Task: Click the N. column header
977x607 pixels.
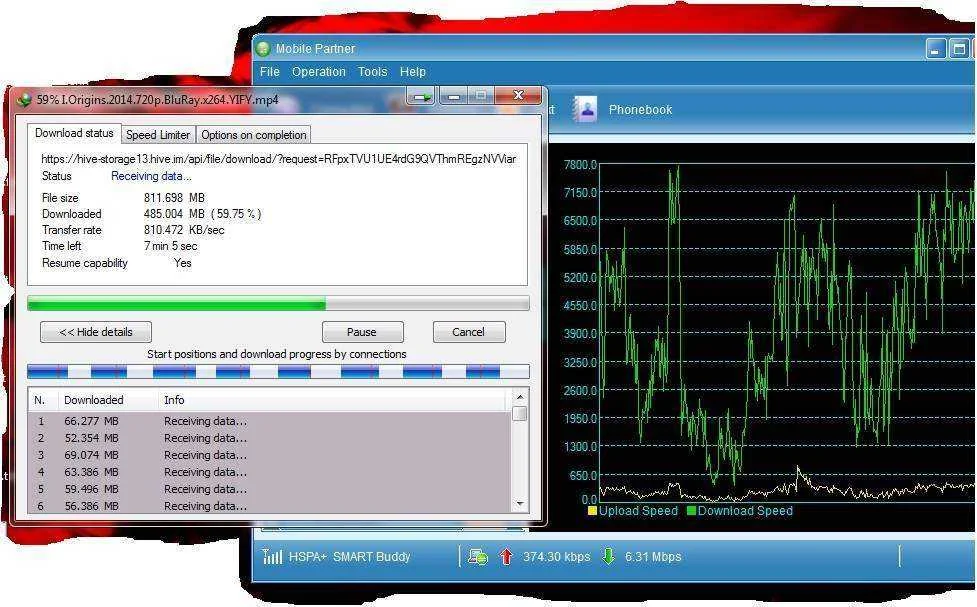Action: (43, 400)
